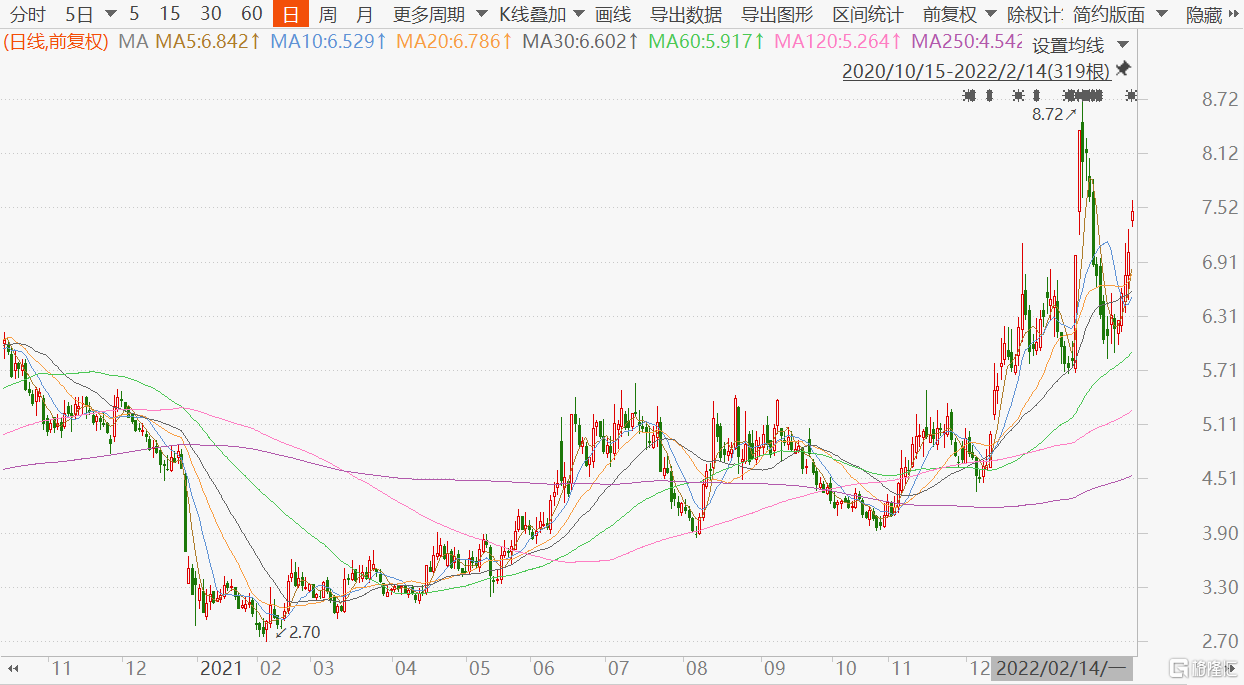Screen dimensions: 1244x685
Task: Select the 日 daily K-line period
Action: coord(290,14)
